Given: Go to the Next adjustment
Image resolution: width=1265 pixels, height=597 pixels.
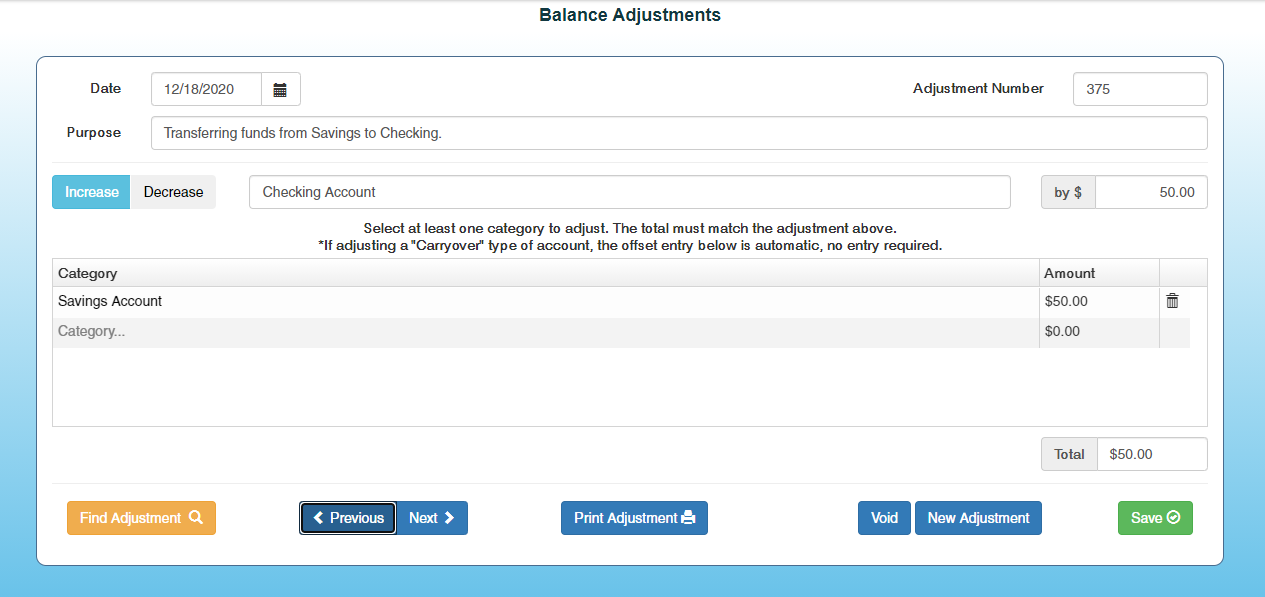Looking at the screenshot, I should [x=432, y=518].
